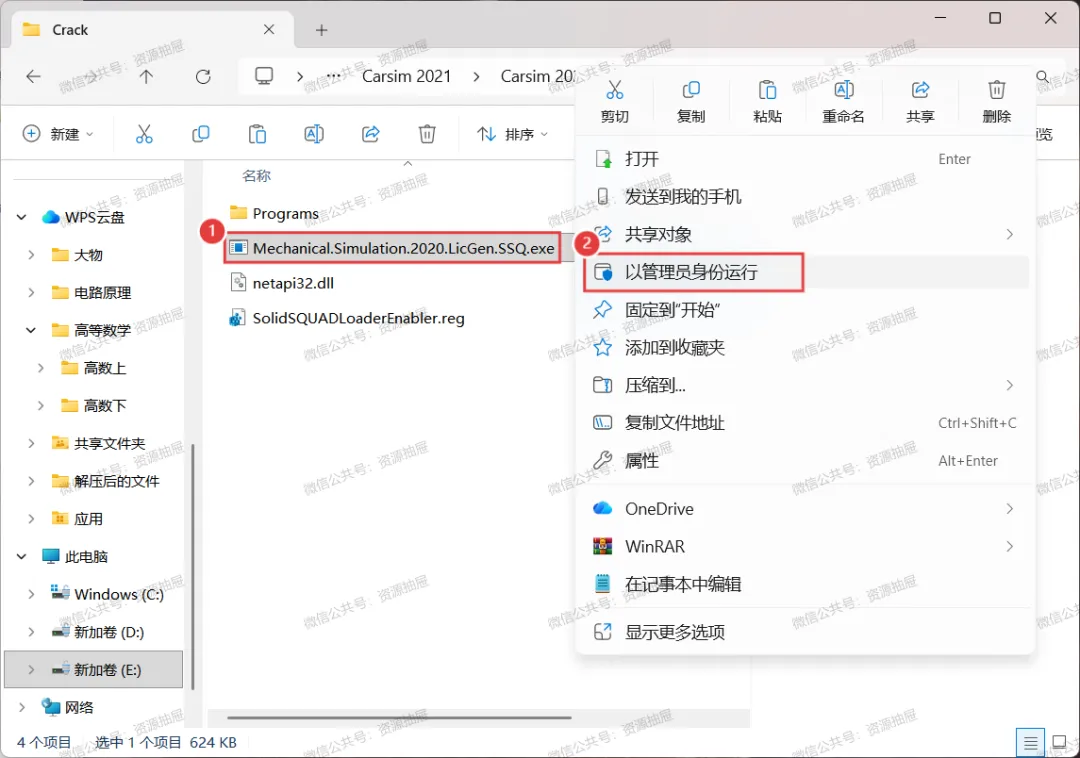Viewport: 1080px width, 758px height.
Task: Collapse the 高等数学 folder node
Action: click(x=31, y=330)
